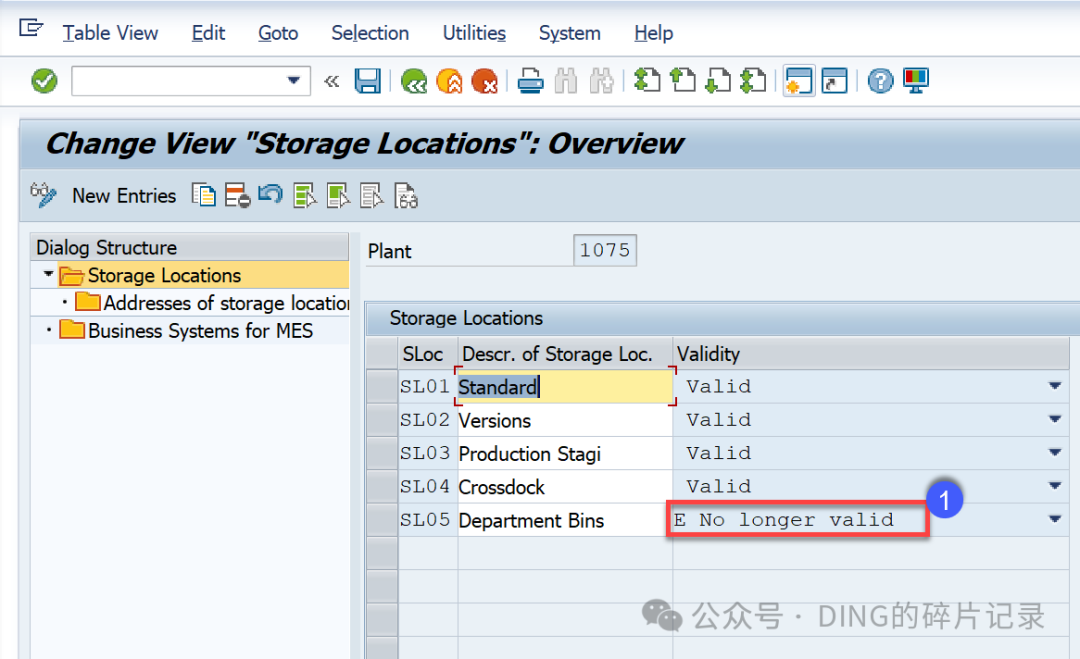Click the Find Next binoculars icon
The width and height of the screenshot is (1080, 659).
tap(601, 81)
